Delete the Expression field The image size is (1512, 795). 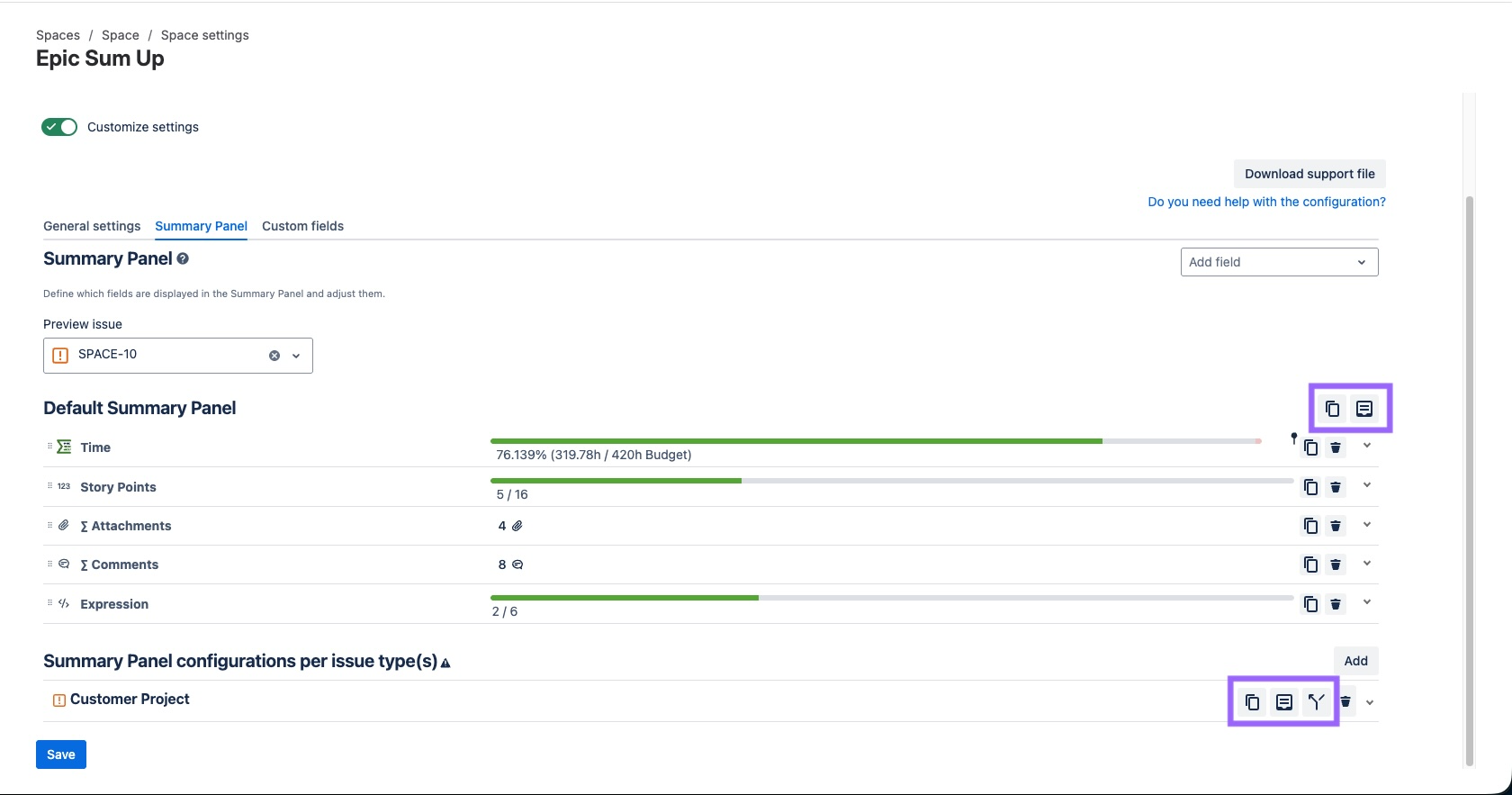1336,604
